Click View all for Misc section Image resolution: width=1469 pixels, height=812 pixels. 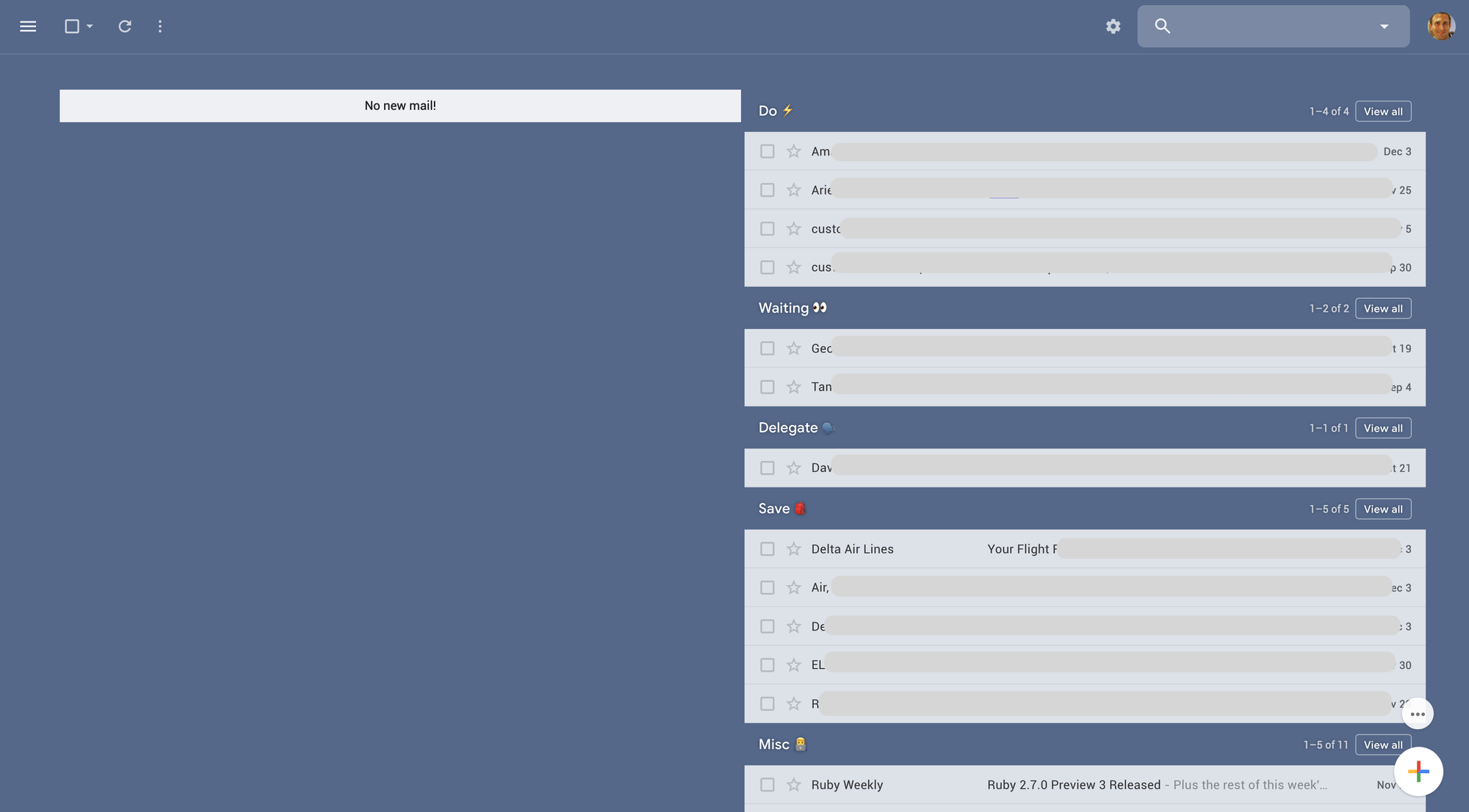click(1382, 744)
